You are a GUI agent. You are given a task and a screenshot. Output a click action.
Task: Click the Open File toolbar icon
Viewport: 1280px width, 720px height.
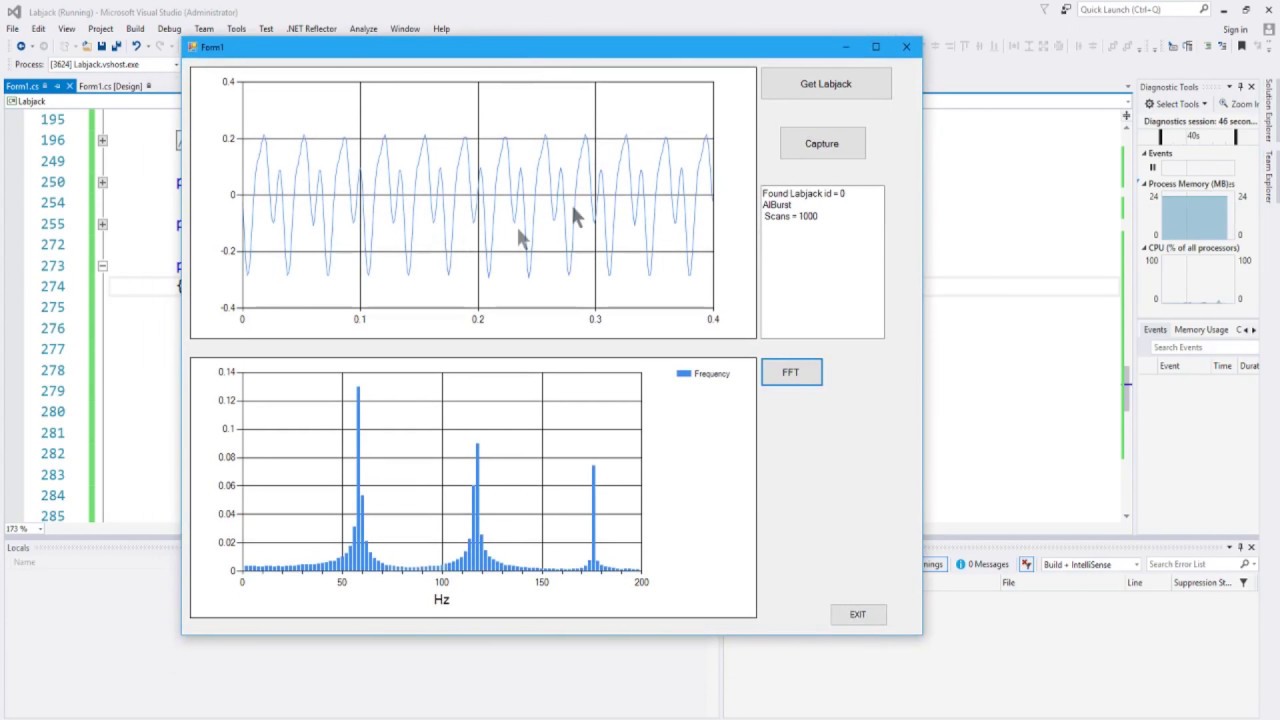coord(86,46)
